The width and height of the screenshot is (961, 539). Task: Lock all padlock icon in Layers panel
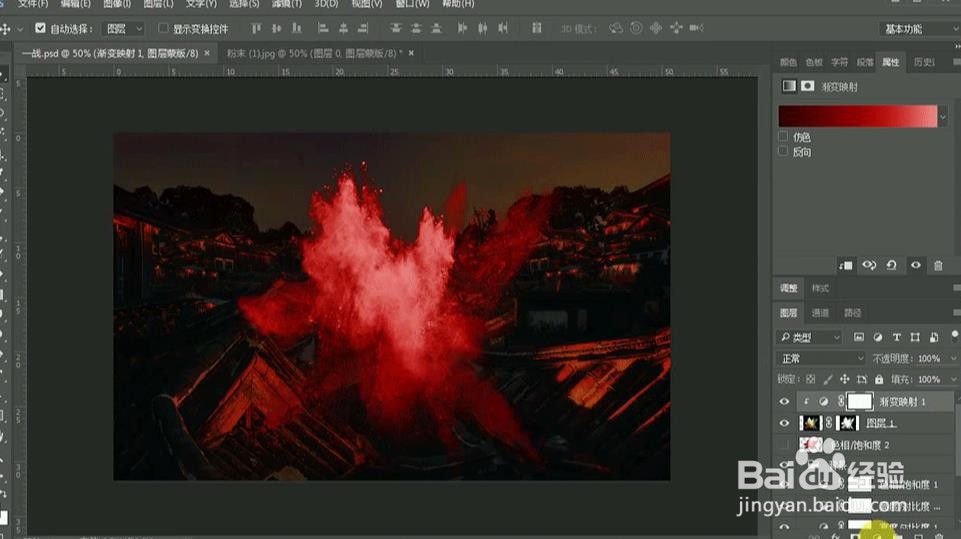click(879, 379)
